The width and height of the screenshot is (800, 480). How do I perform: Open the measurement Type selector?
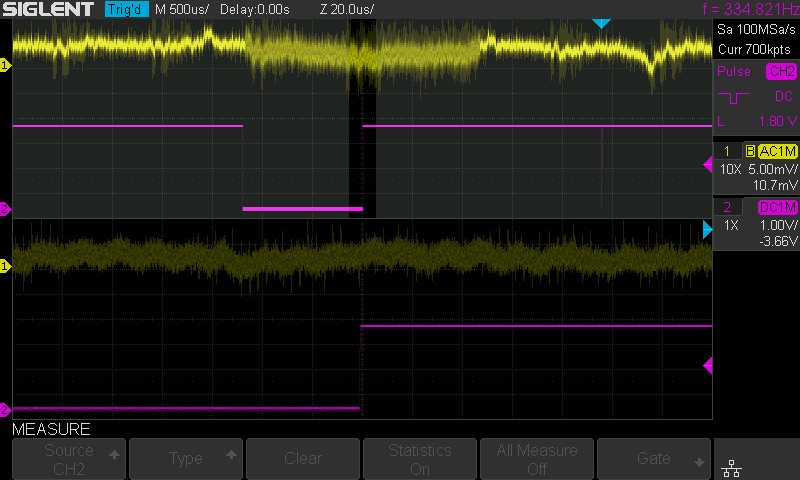186,459
